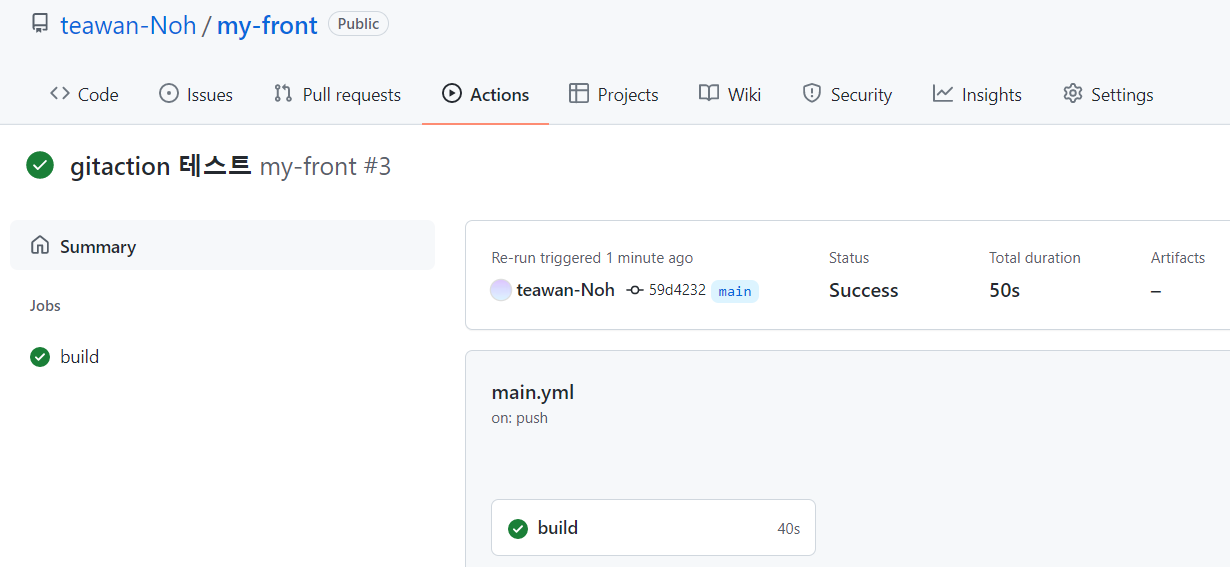Select Summary in the sidebar
Viewport: 1230px width, 567px height.
tap(222, 246)
